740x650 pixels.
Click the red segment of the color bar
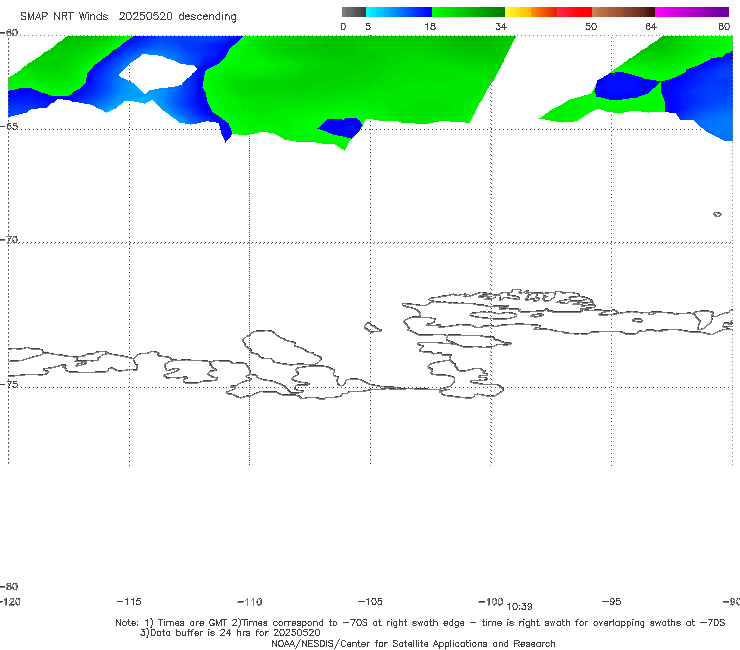pos(574,12)
